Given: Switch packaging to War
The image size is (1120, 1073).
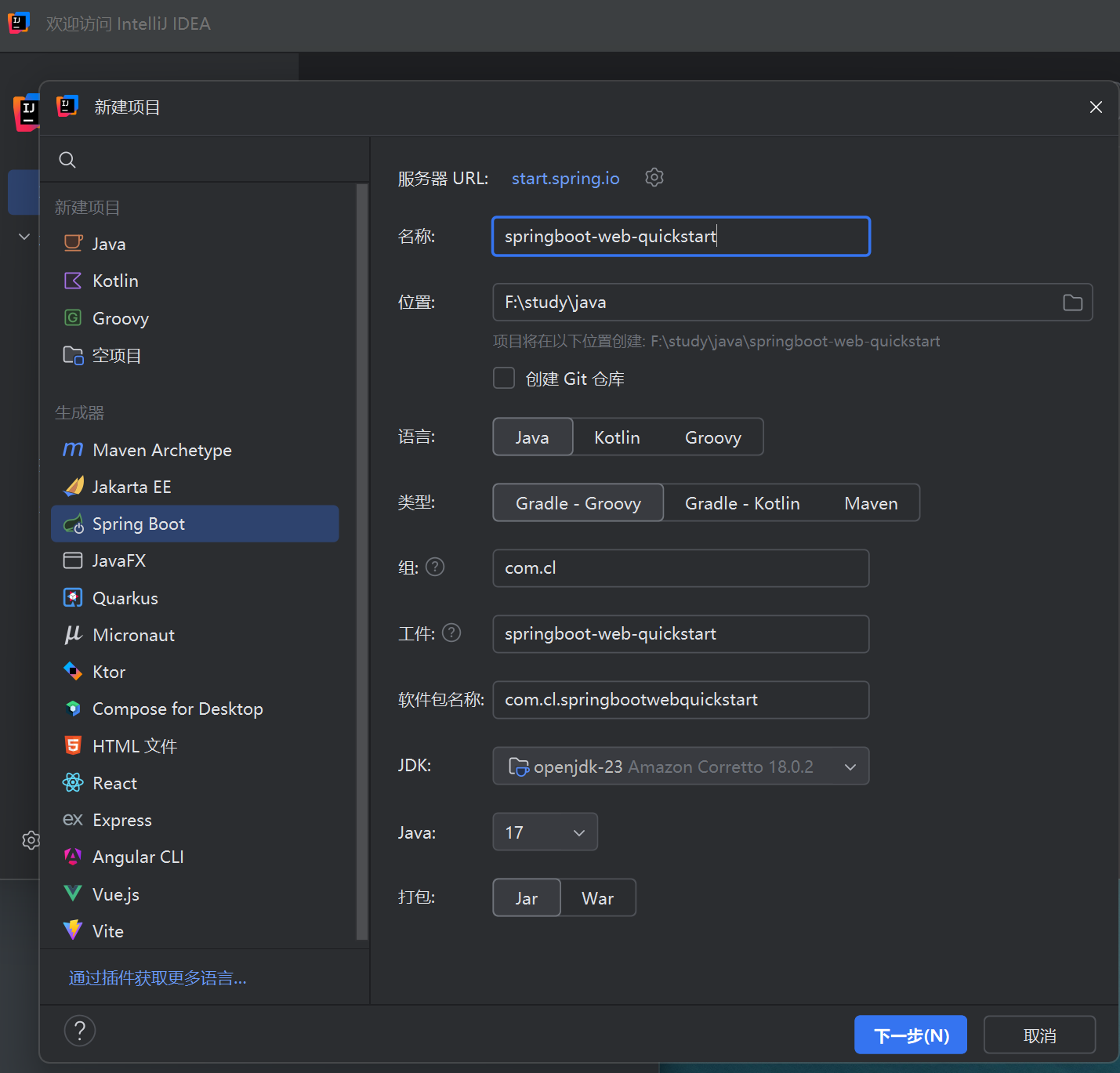Looking at the screenshot, I should point(597,898).
